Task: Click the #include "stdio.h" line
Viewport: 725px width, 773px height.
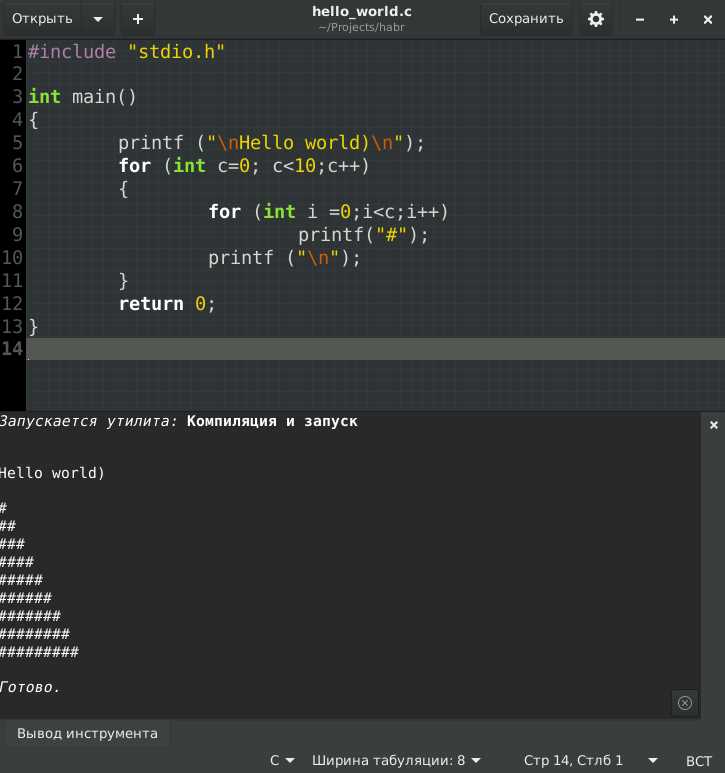Action: coord(126,52)
